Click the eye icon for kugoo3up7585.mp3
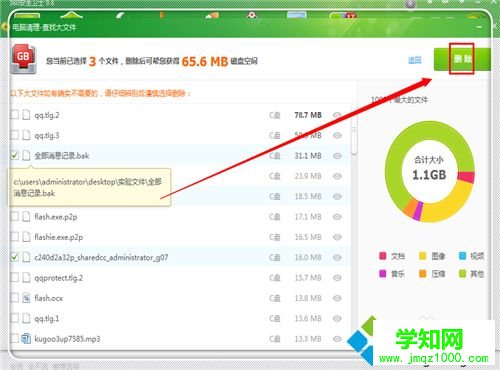The height and width of the screenshot is (370, 500). point(337,339)
